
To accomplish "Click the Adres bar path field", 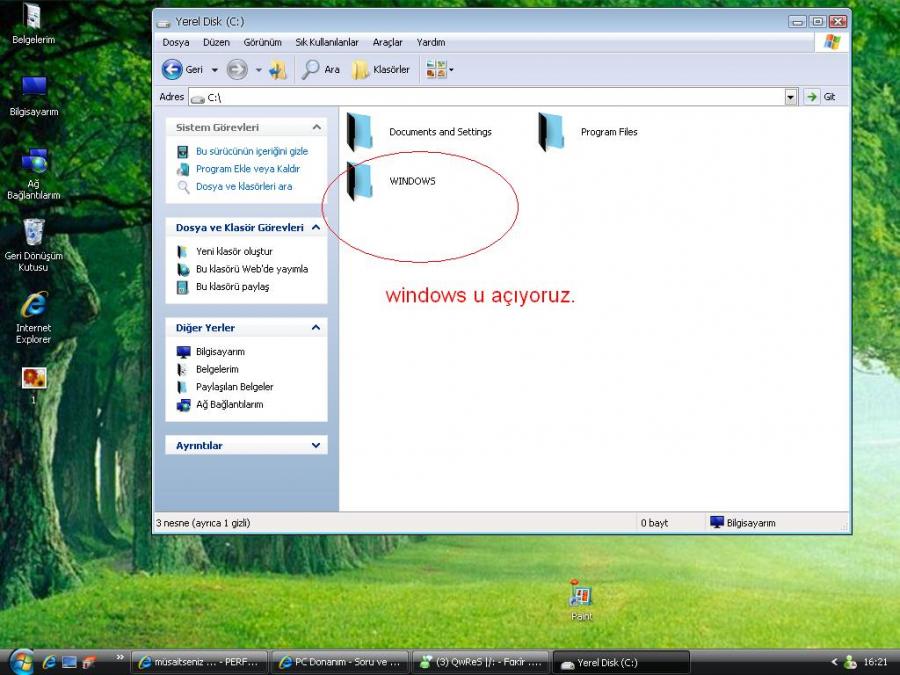I will point(490,97).
